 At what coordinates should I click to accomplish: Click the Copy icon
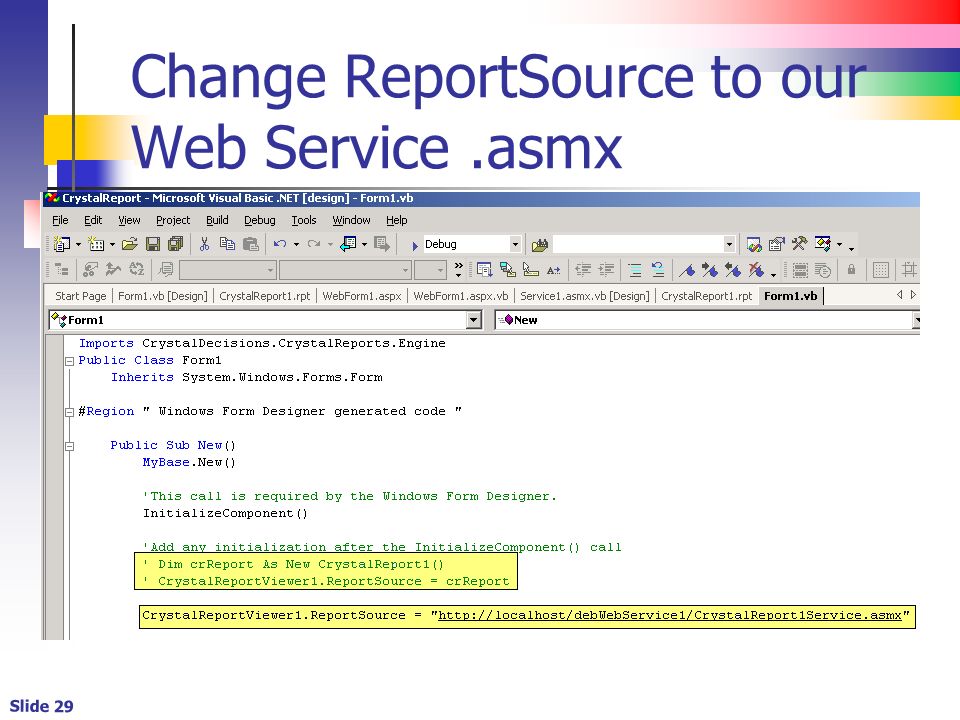tap(227, 244)
